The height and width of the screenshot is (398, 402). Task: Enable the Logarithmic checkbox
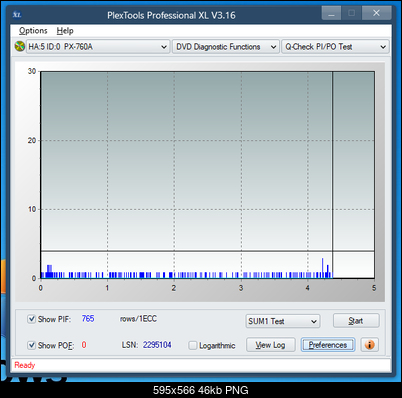pyautogui.click(x=193, y=345)
